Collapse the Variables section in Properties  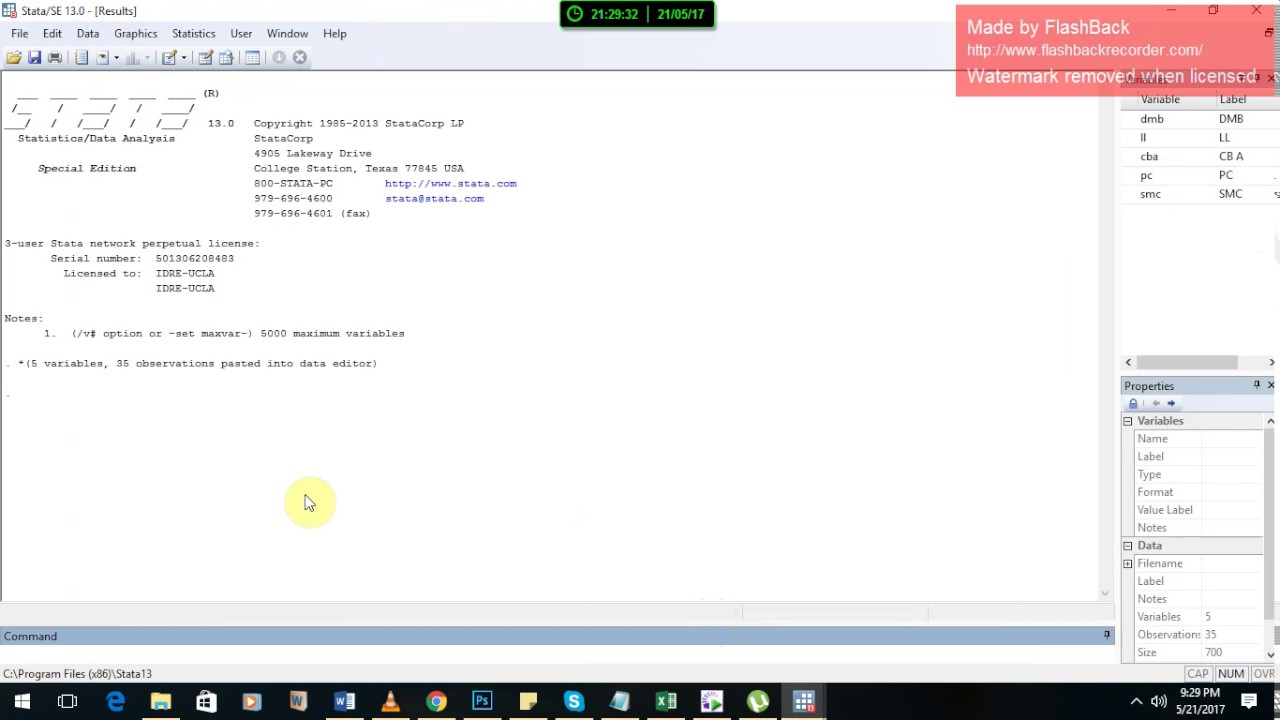(1128, 421)
